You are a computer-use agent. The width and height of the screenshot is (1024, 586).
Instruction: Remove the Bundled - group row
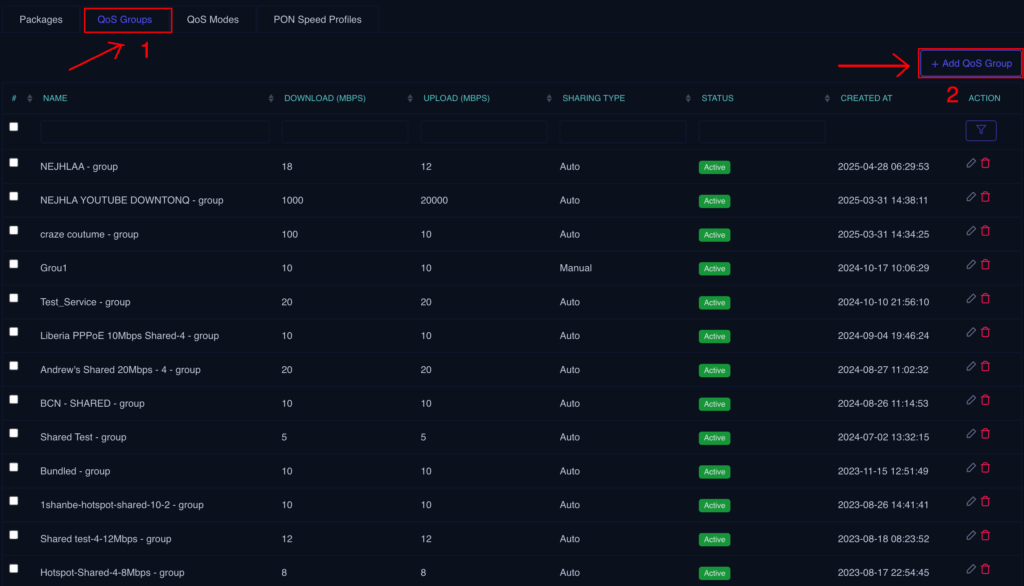point(985,468)
